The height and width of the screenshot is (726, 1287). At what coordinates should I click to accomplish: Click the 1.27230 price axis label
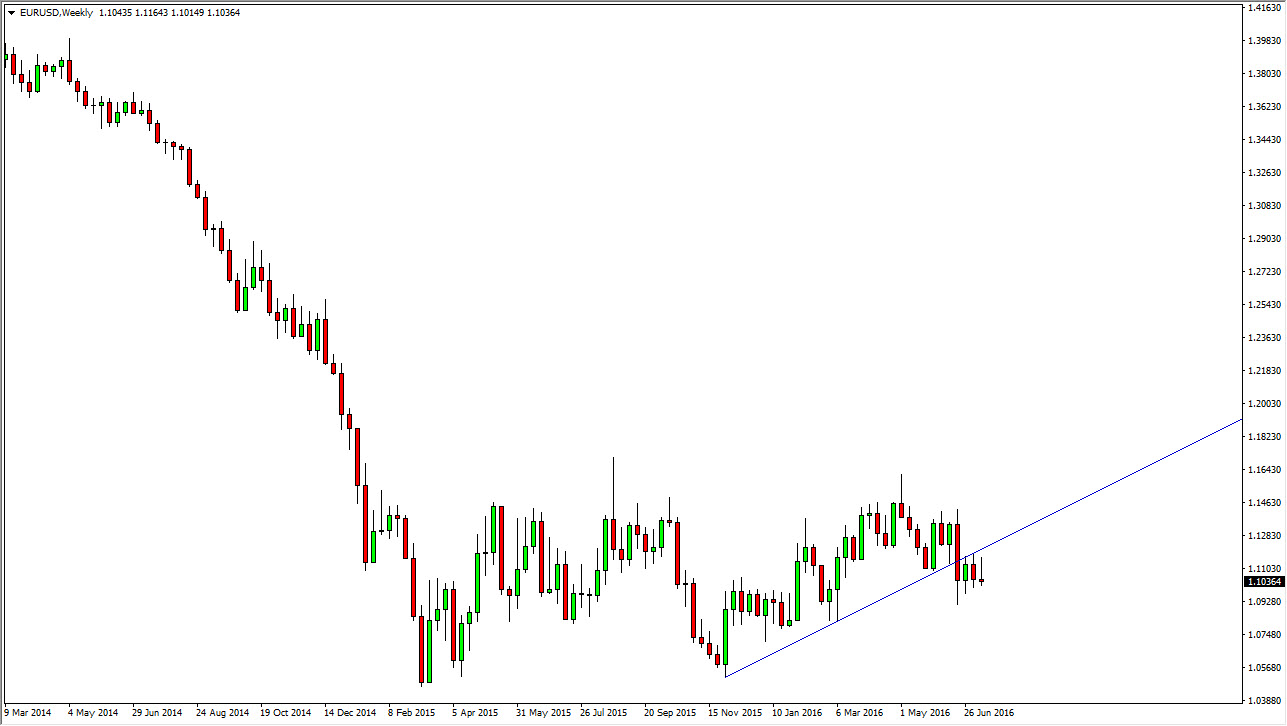click(x=1264, y=271)
